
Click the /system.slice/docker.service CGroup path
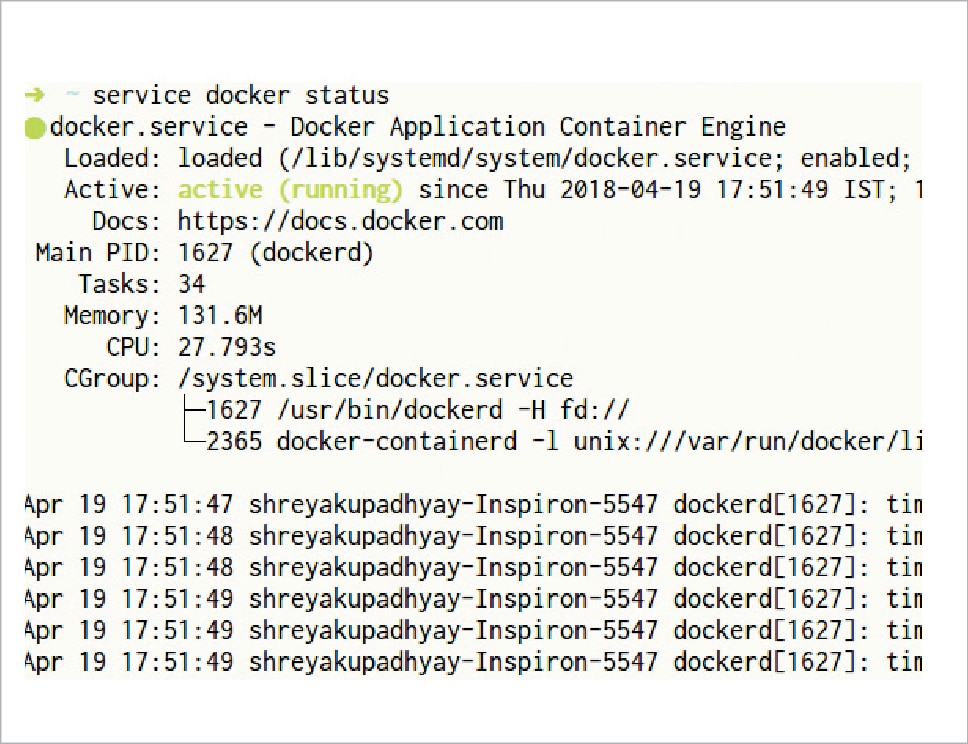(375, 379)
